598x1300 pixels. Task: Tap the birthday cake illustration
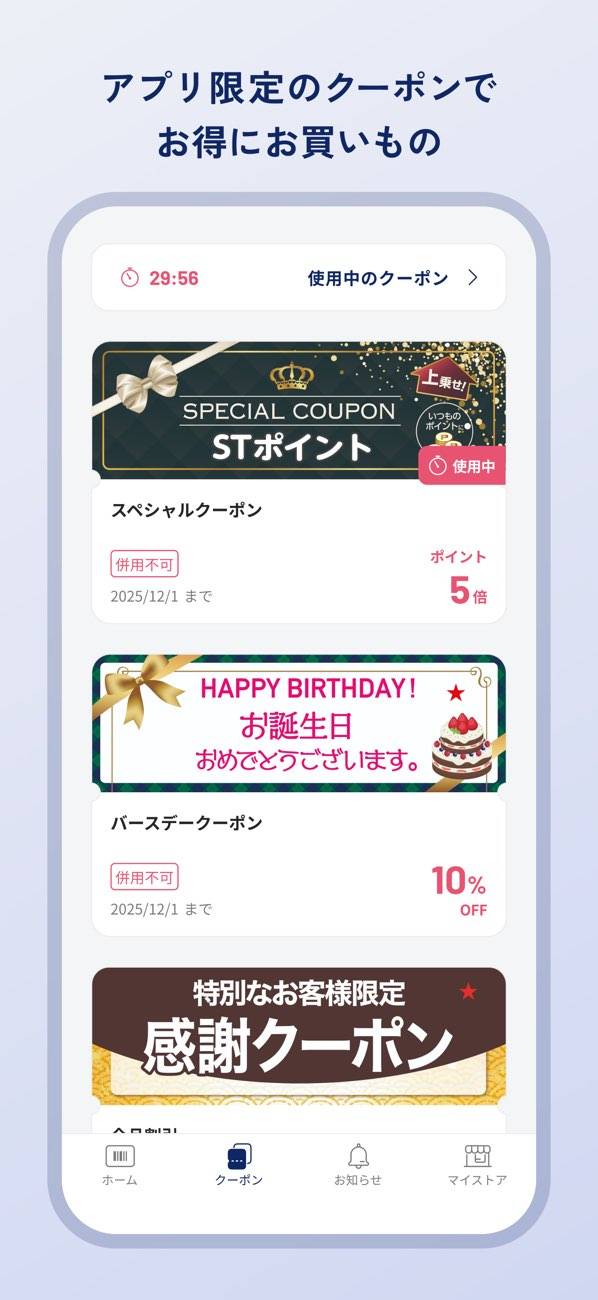461,745
